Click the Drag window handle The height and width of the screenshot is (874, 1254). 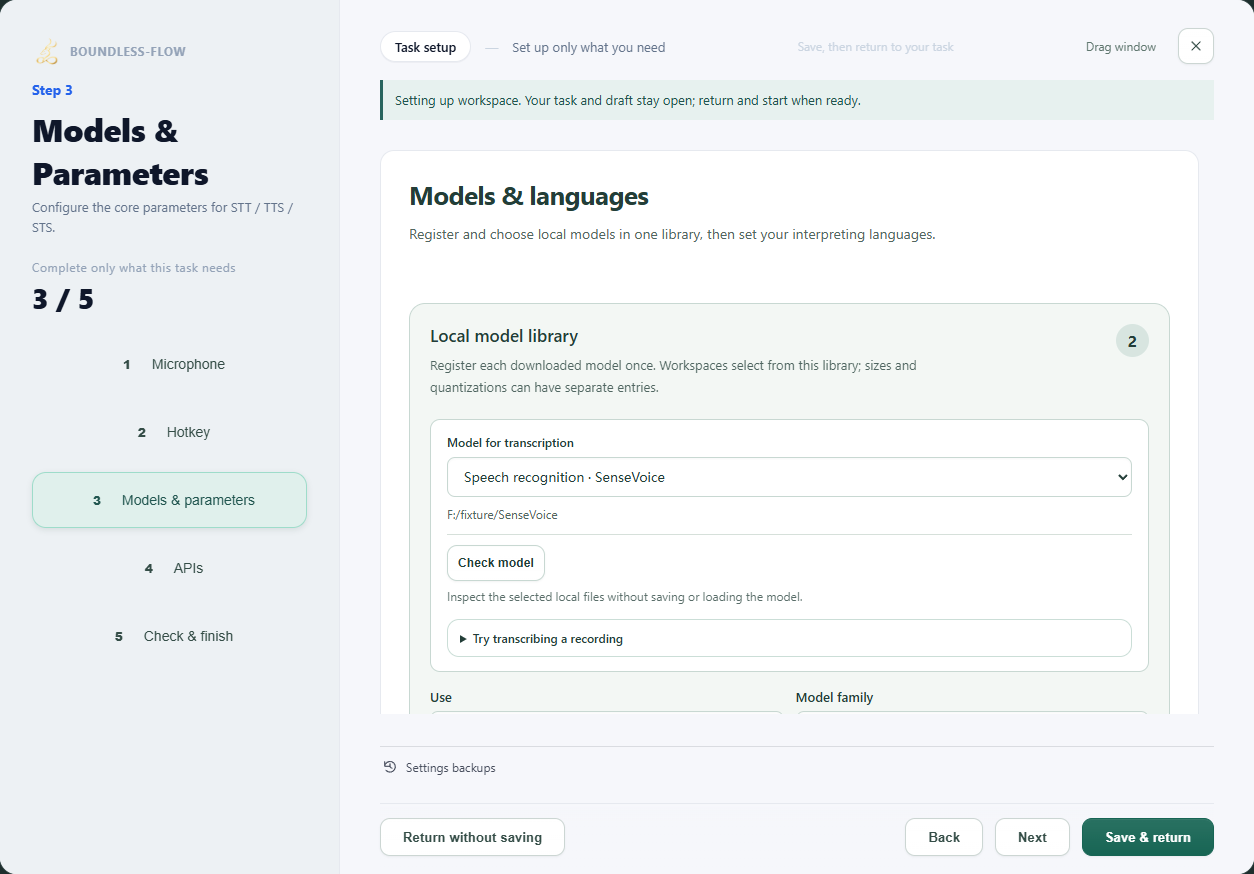(1121, 47)
